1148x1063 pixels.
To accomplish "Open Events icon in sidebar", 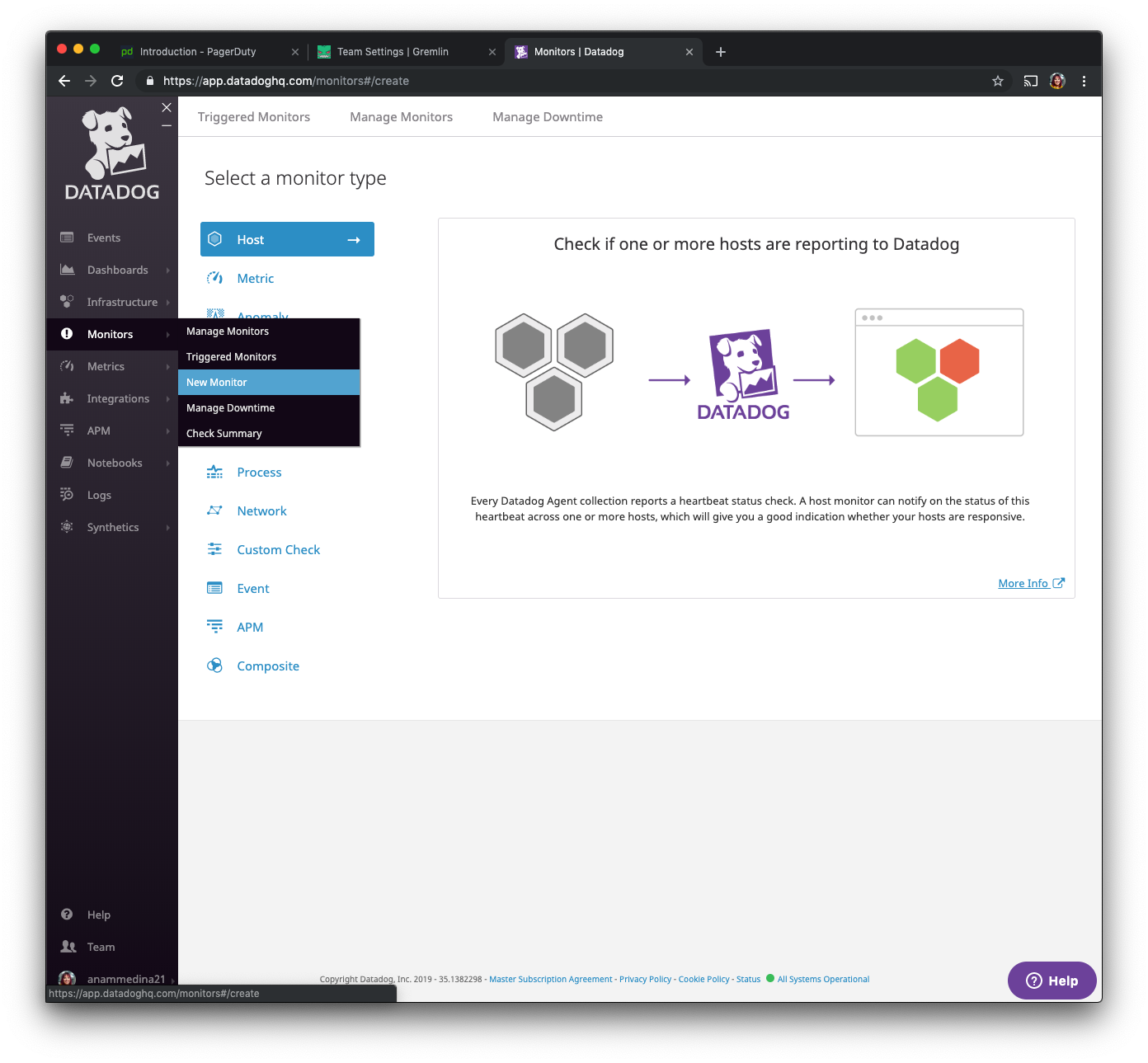I will click(67, 238).
